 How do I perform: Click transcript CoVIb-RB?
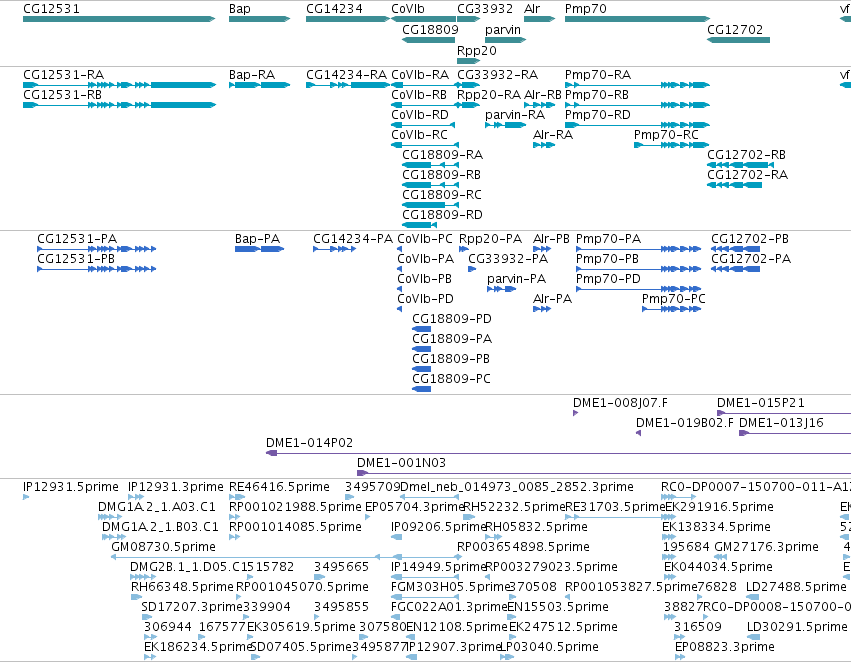(x=423, y=105)
